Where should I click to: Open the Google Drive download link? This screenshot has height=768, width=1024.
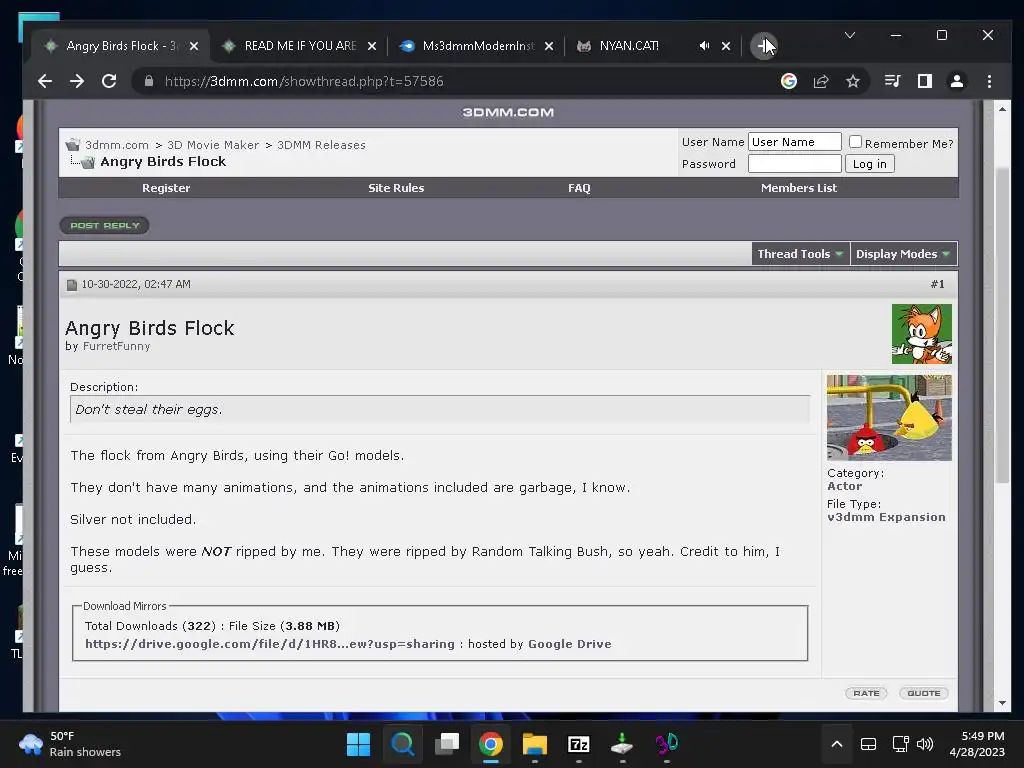point(270,644)
